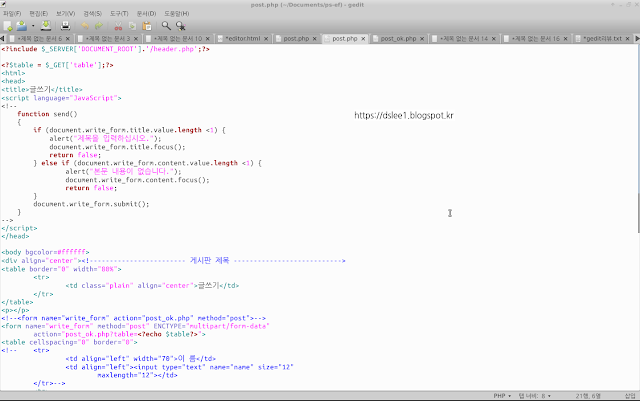The width and height of the screenshot is (640, 401).
Task: Open the 문서(D) menu
Action: click(x=146, y=13)
